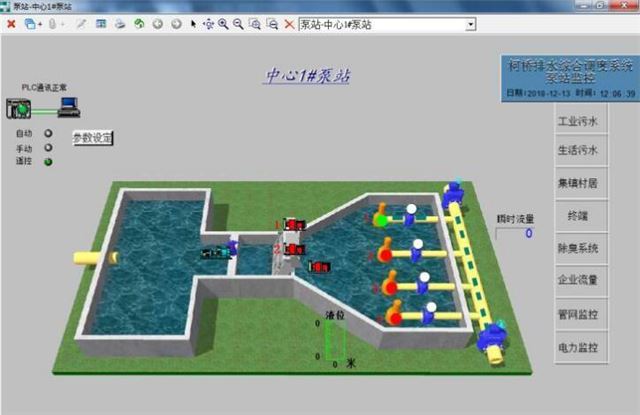Viewport: 640px width, 415px height.
Task: Click pump 3 with red indicator
Action: 390,283
